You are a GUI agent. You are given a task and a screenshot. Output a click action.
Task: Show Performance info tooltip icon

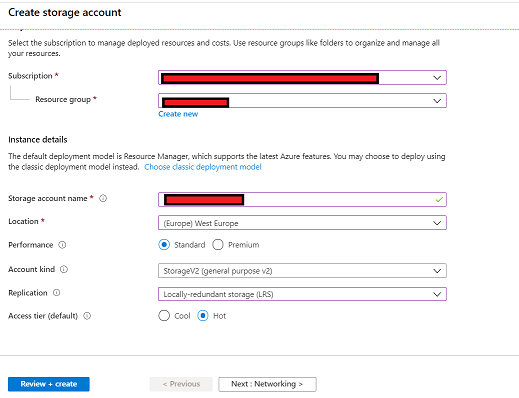pyautogui.click(x=62, y=245)
